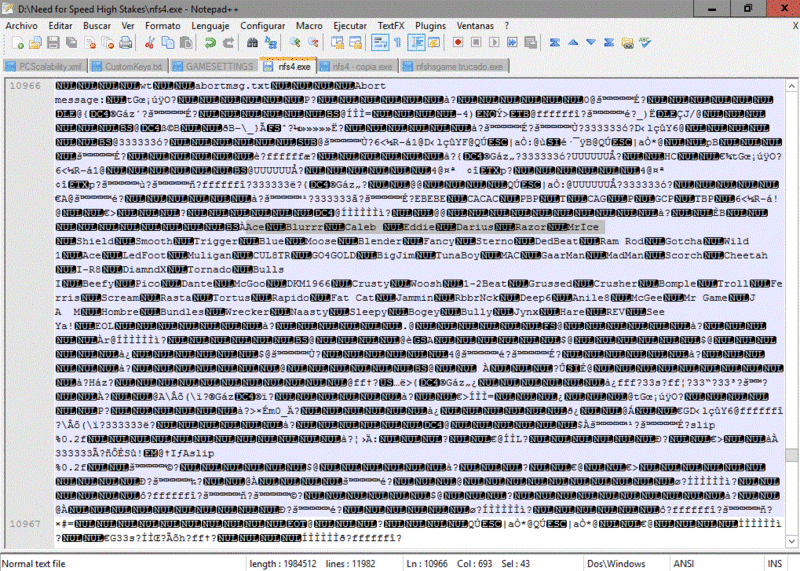Viewport: 800px width, 571px height.
Task: Open the Editar menu
Action: [x=60, y=26]
